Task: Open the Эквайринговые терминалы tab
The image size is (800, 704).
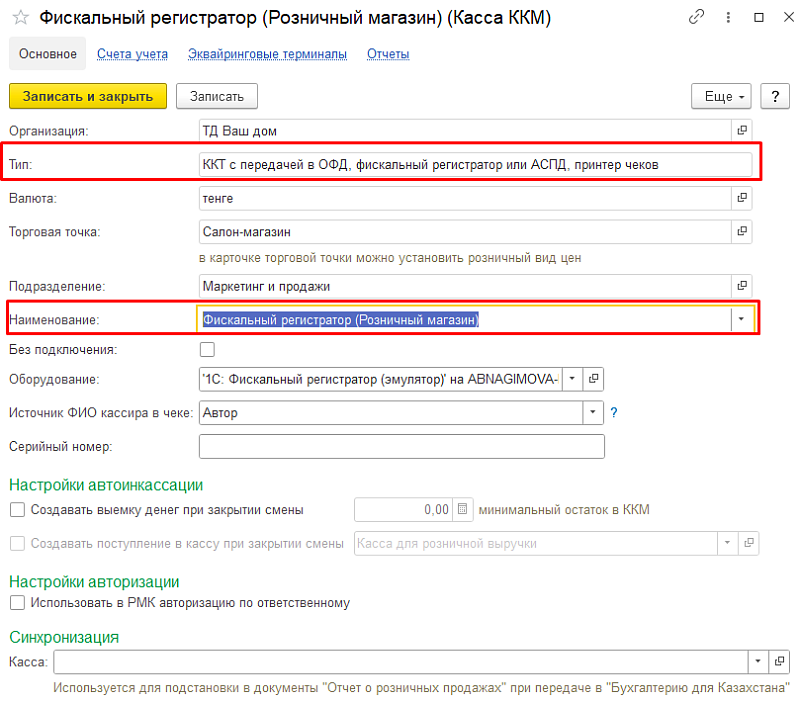Action: 267,54
